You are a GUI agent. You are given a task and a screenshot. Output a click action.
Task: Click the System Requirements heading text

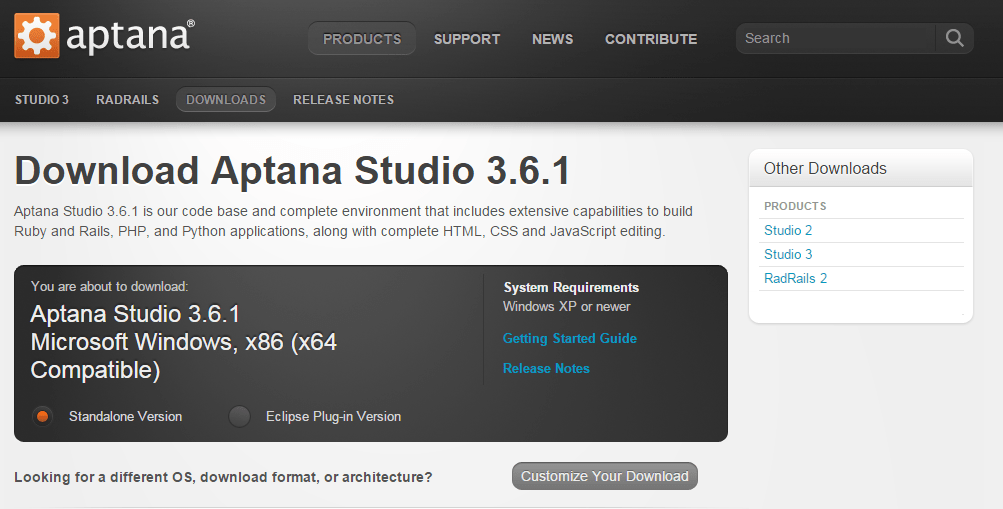(571, 288)
